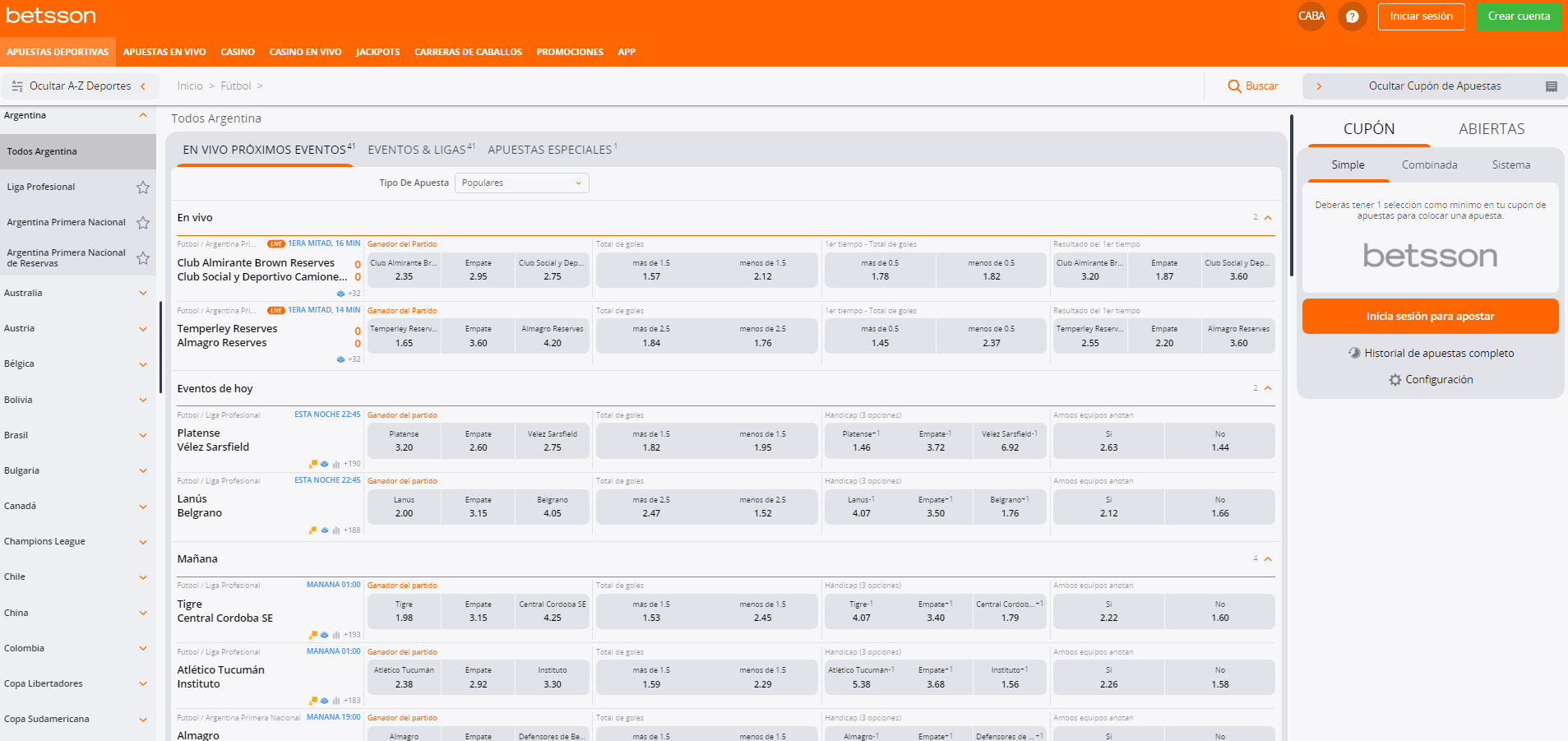Click the Crear cuenta button
1568x741 pixels.
[1519, 16]
